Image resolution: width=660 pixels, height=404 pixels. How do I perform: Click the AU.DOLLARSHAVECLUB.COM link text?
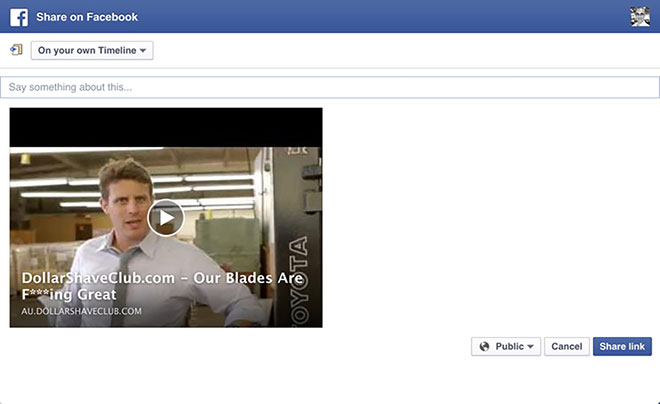point(82,311)
